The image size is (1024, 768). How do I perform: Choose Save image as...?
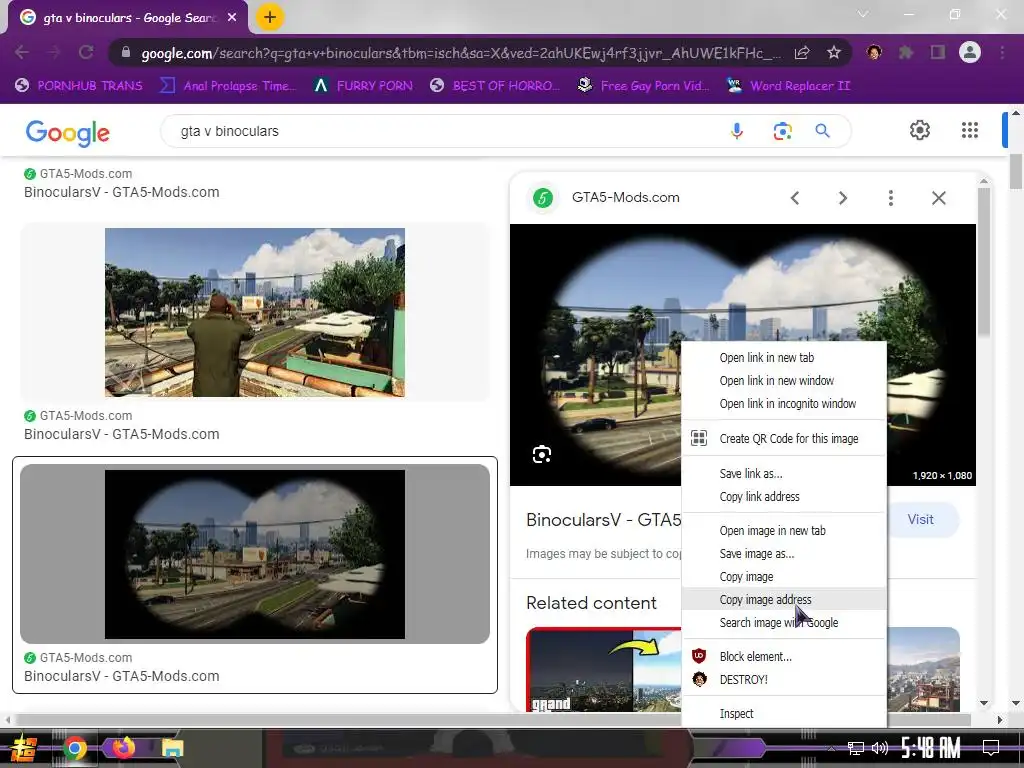tap(784, 554)
